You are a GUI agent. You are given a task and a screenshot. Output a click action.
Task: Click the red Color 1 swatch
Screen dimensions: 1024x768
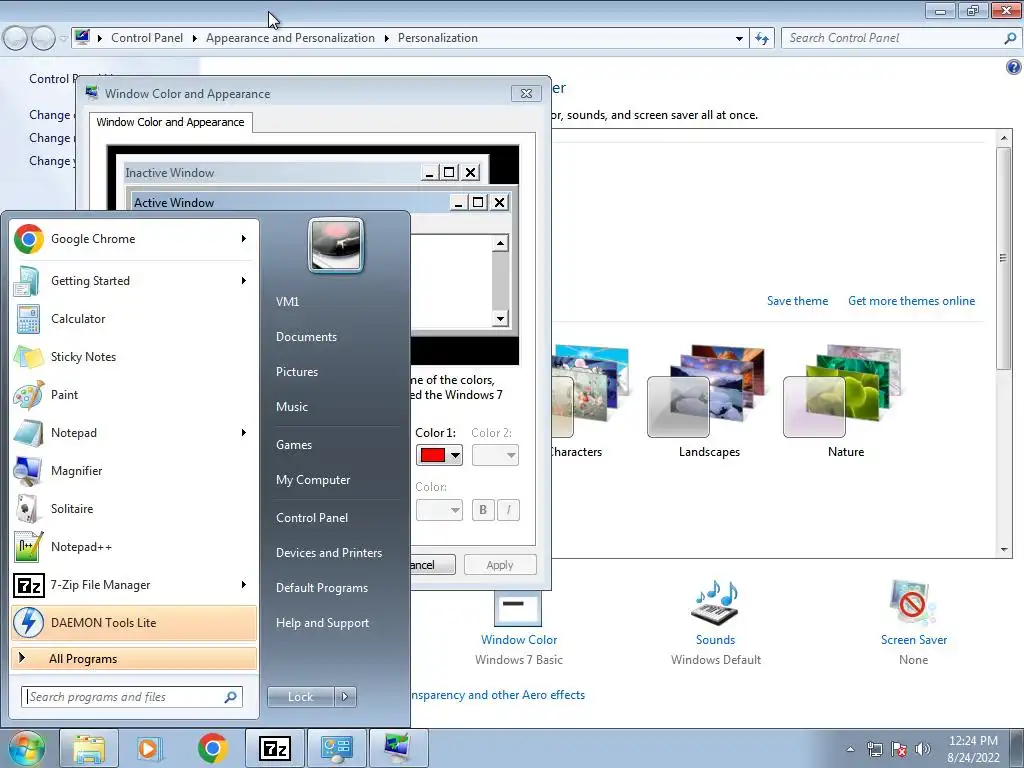432,455
